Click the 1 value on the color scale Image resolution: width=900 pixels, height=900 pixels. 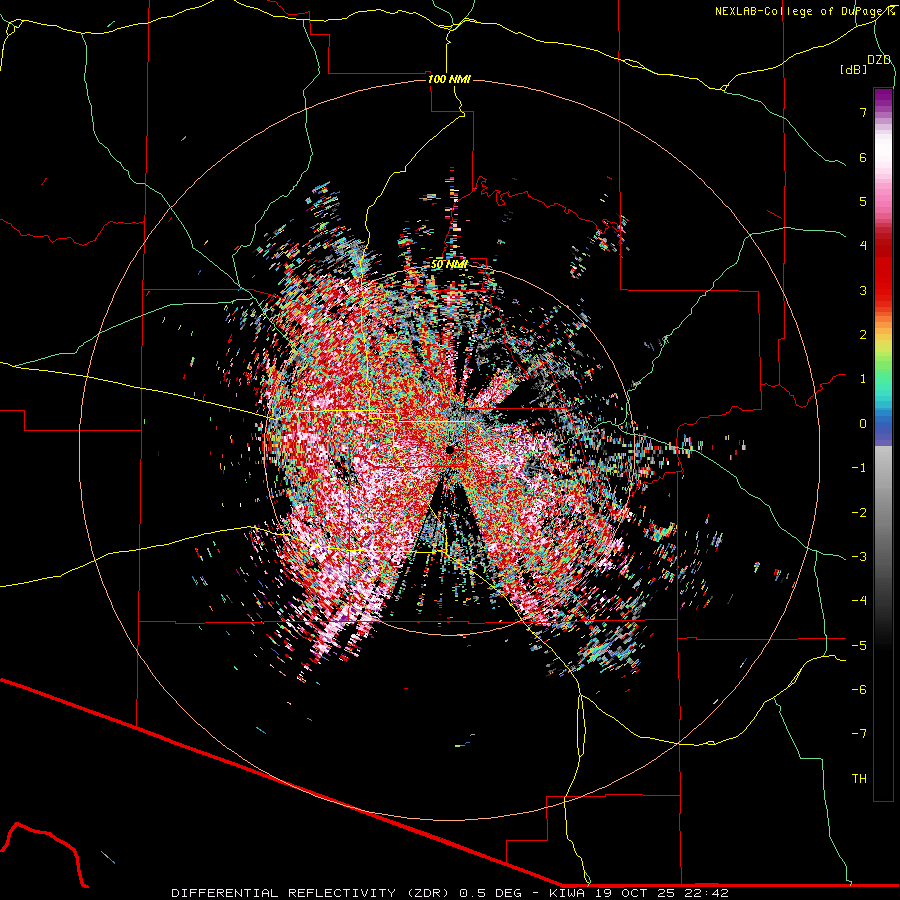(x=863, y=379)
